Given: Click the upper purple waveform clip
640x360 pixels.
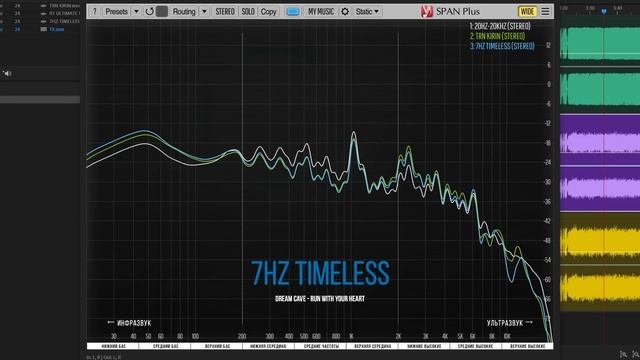Looking at the screenshot, I should 600,142.
